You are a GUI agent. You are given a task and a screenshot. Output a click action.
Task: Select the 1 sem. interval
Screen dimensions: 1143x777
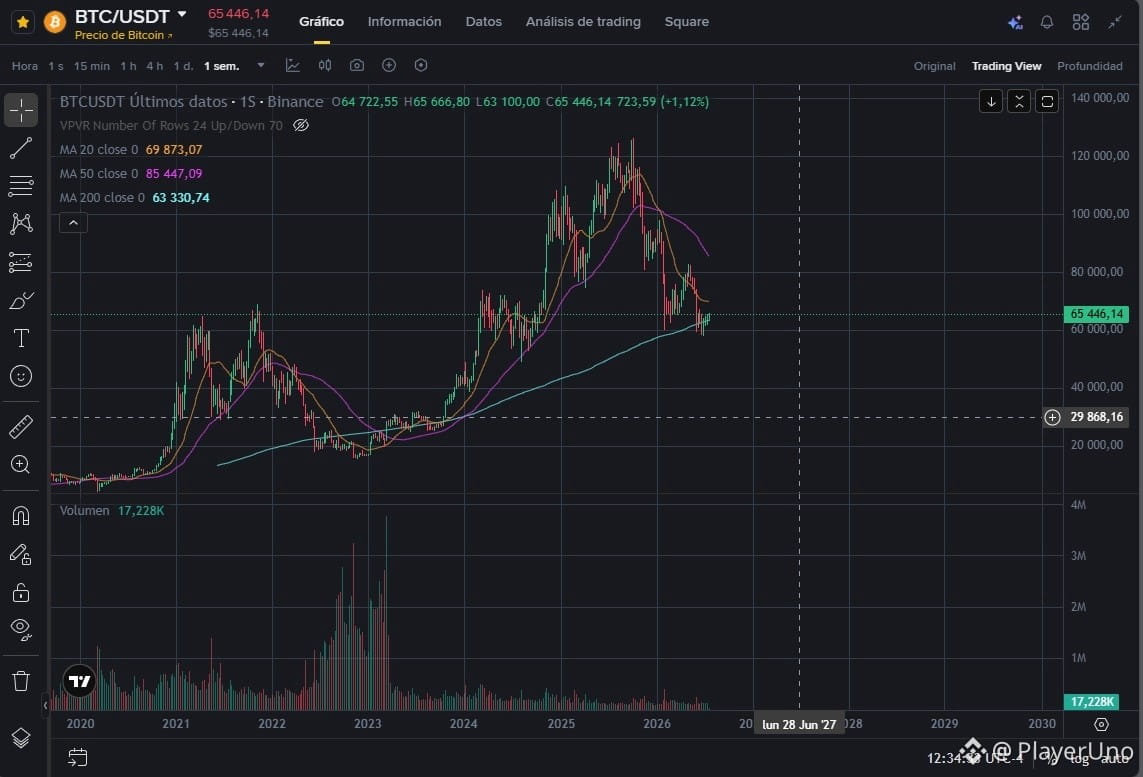coord(222,66)
